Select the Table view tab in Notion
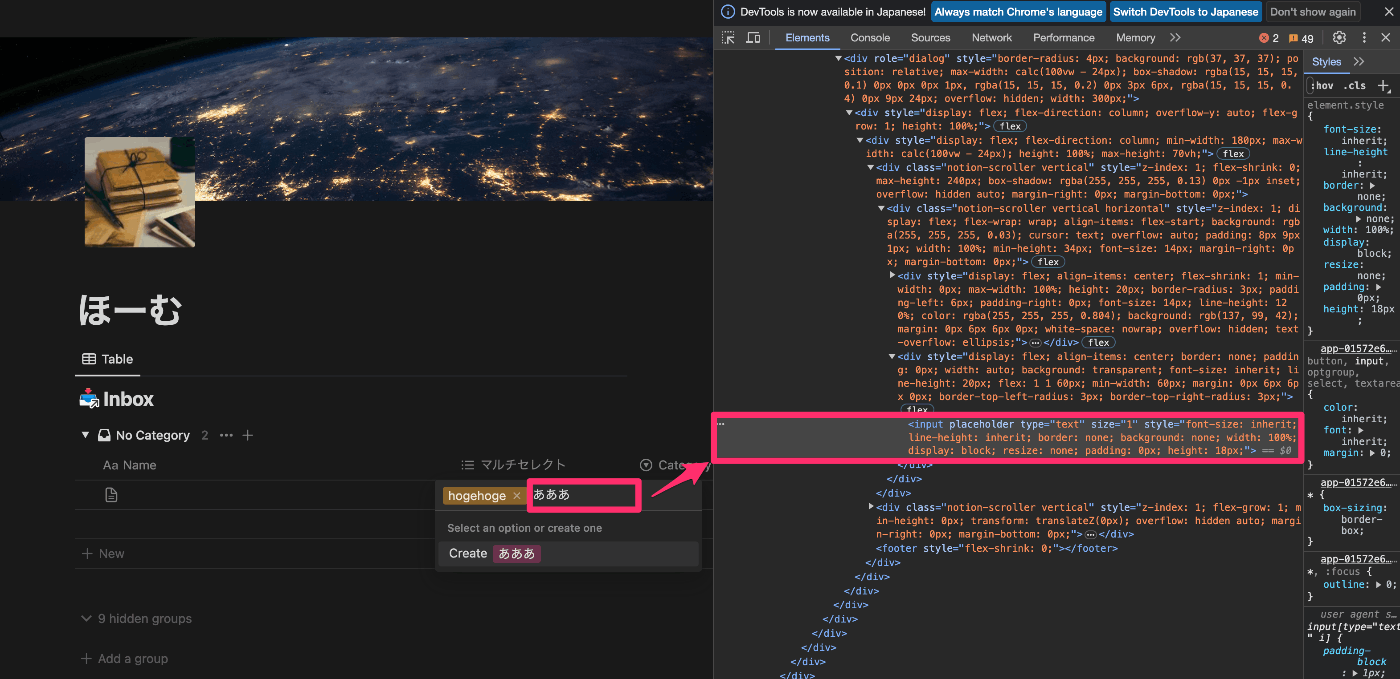This screenshot has height=679, width=1400. point(107,359)
